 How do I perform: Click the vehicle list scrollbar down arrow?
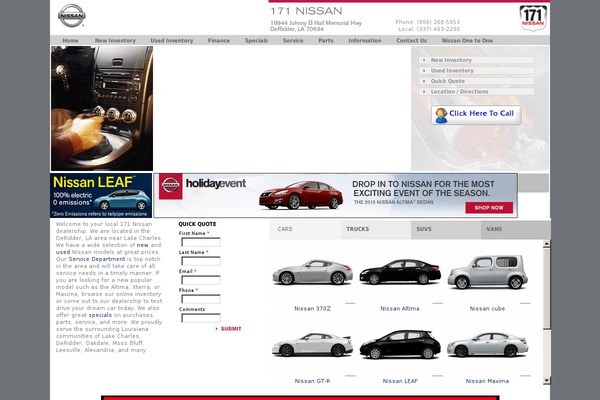click(546, 380)
